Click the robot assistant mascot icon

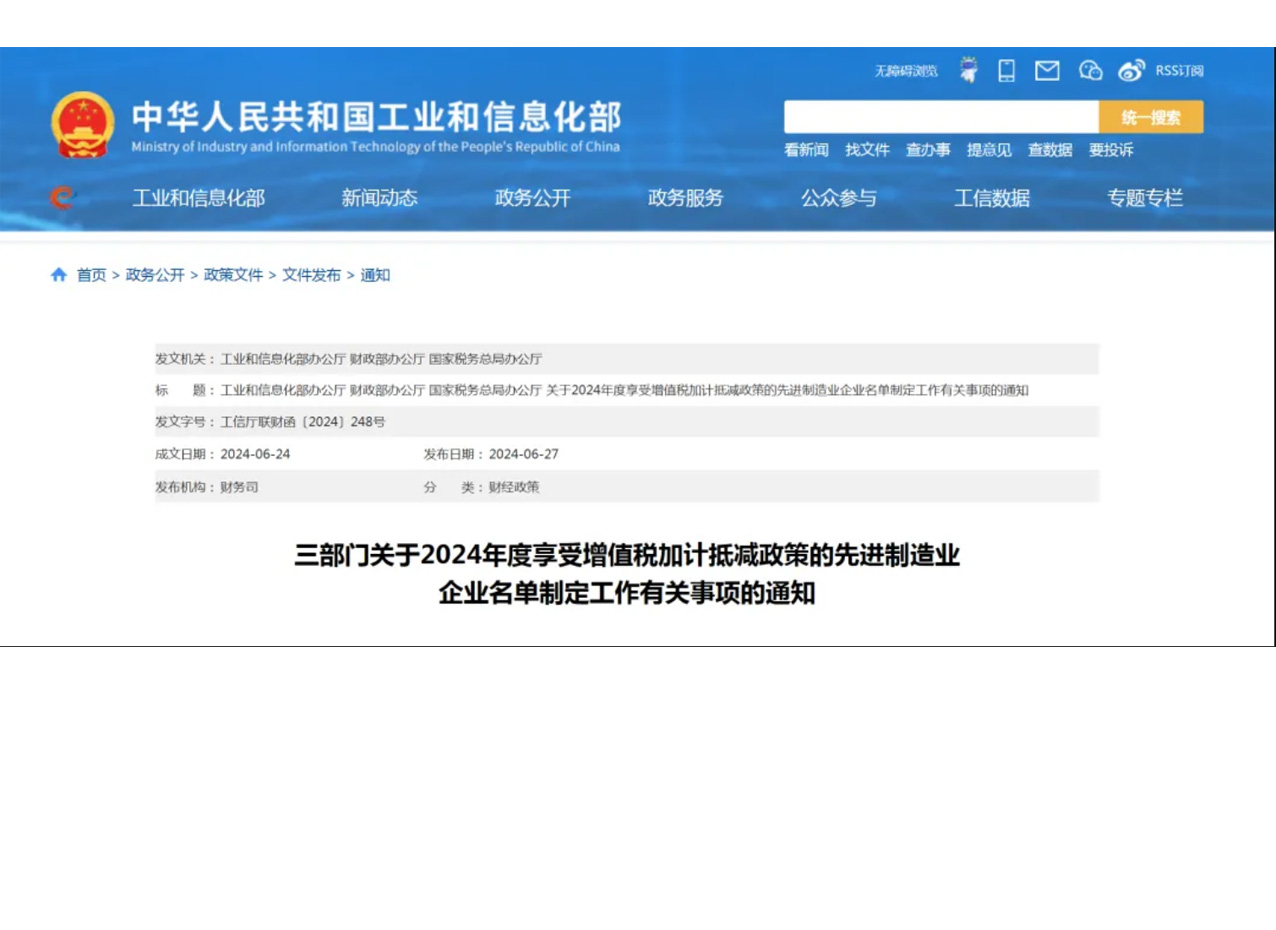point(968,70)
